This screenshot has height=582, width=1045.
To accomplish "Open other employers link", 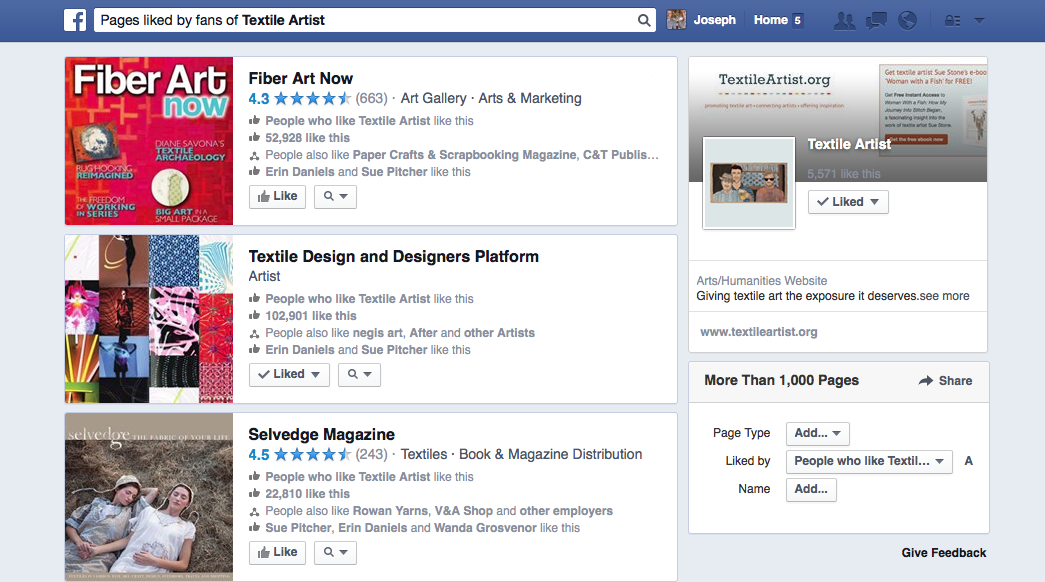I will pyautogui.click(x=566, y=511).
